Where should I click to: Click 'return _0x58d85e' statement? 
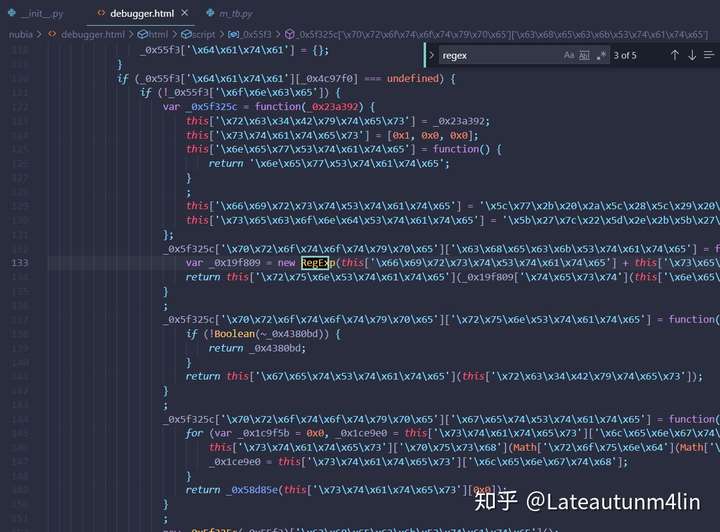coord(231,490)
